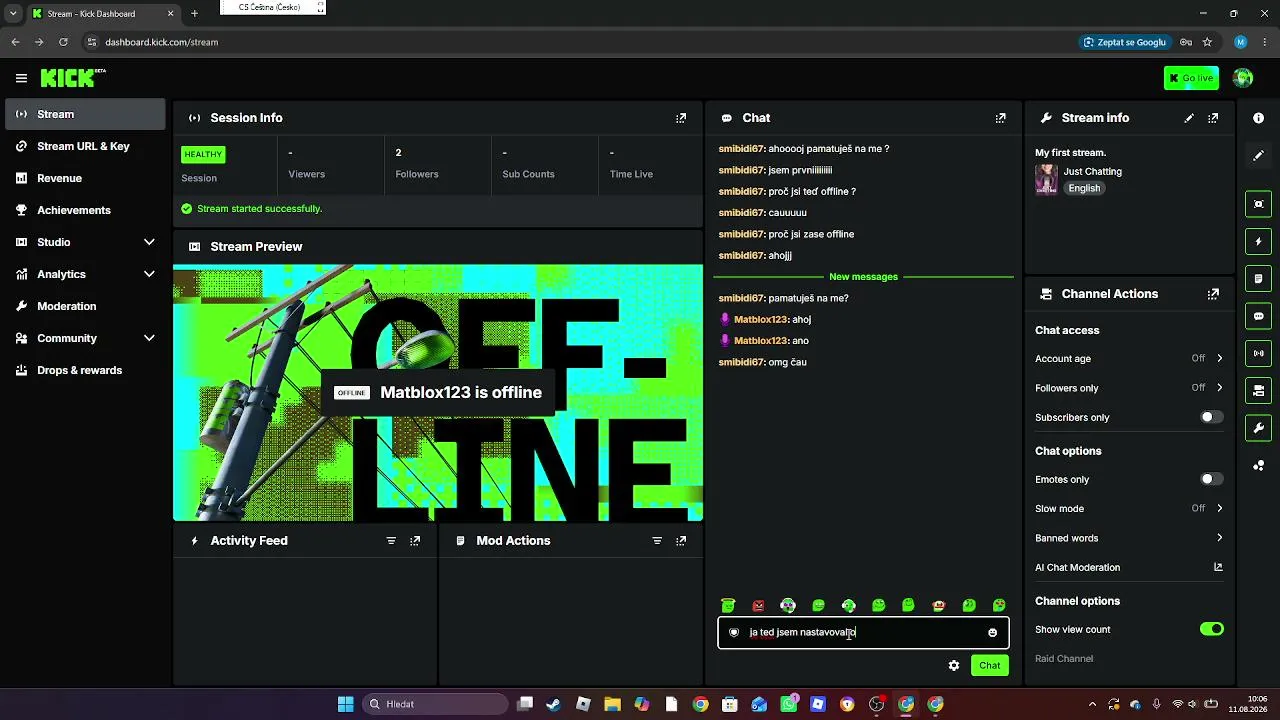
Task: Click Raid Channel option
Action: tap(1064, 659)
